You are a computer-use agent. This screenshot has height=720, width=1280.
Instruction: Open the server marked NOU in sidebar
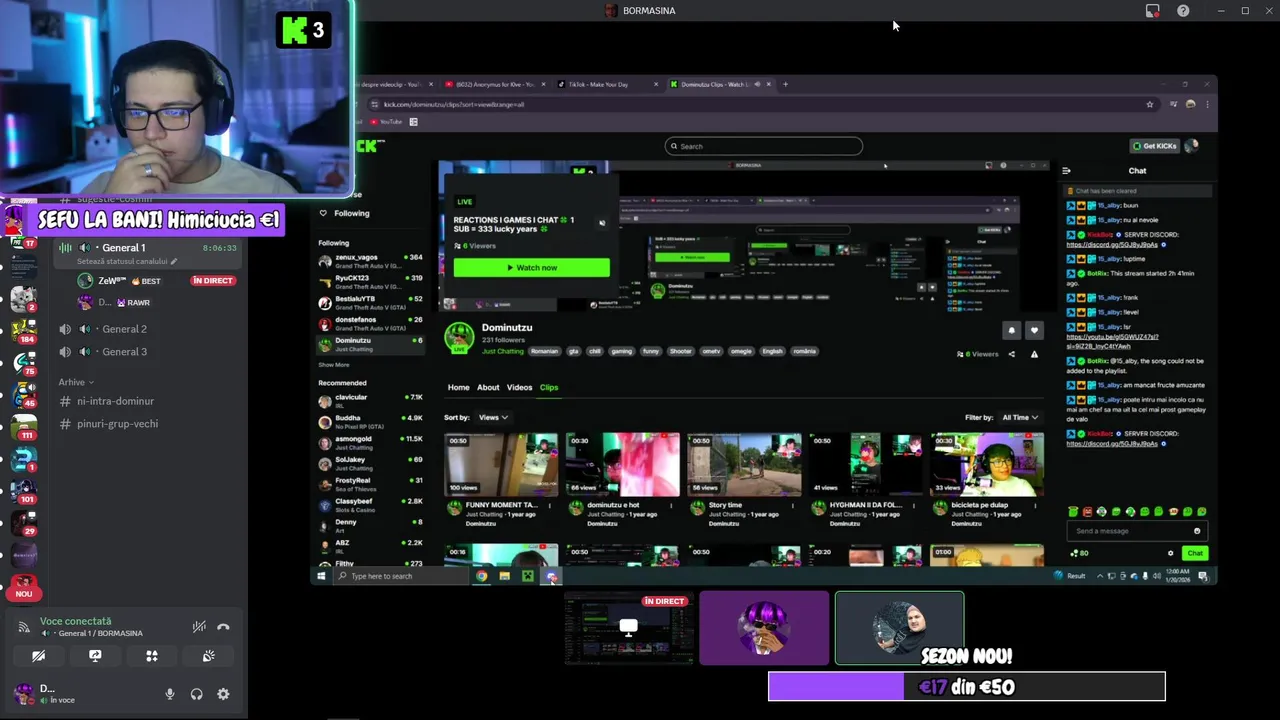[24, 586]
